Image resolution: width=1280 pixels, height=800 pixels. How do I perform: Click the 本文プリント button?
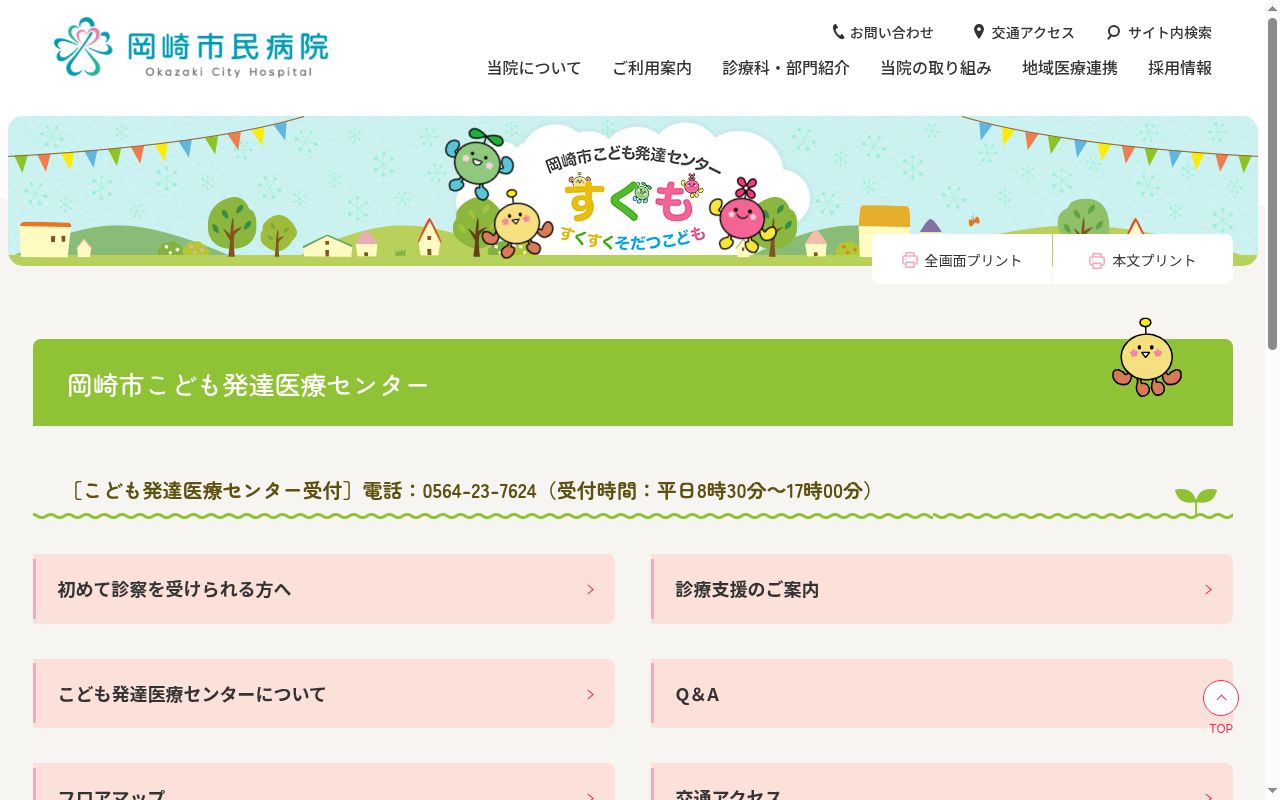1143,260
